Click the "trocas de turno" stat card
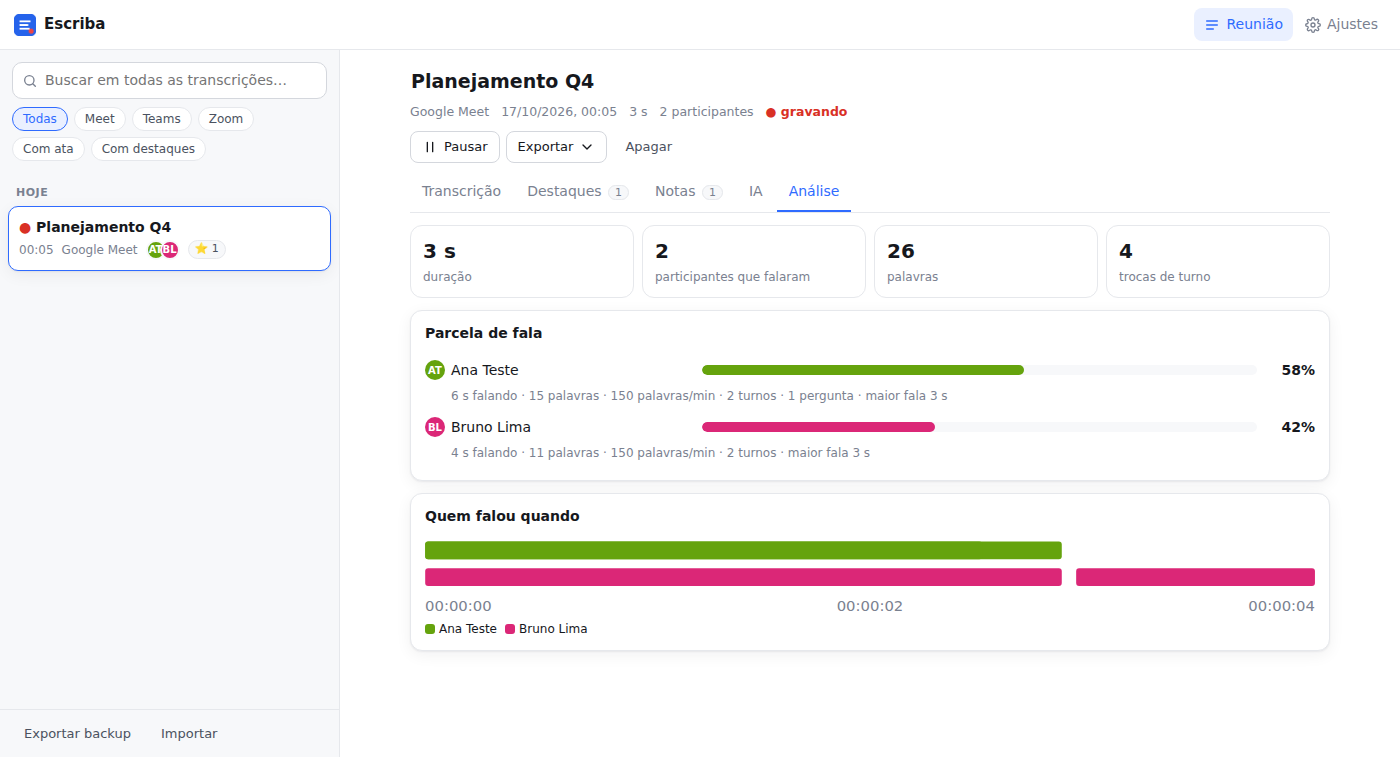The image size is (1400, 757). (1218, 262)
